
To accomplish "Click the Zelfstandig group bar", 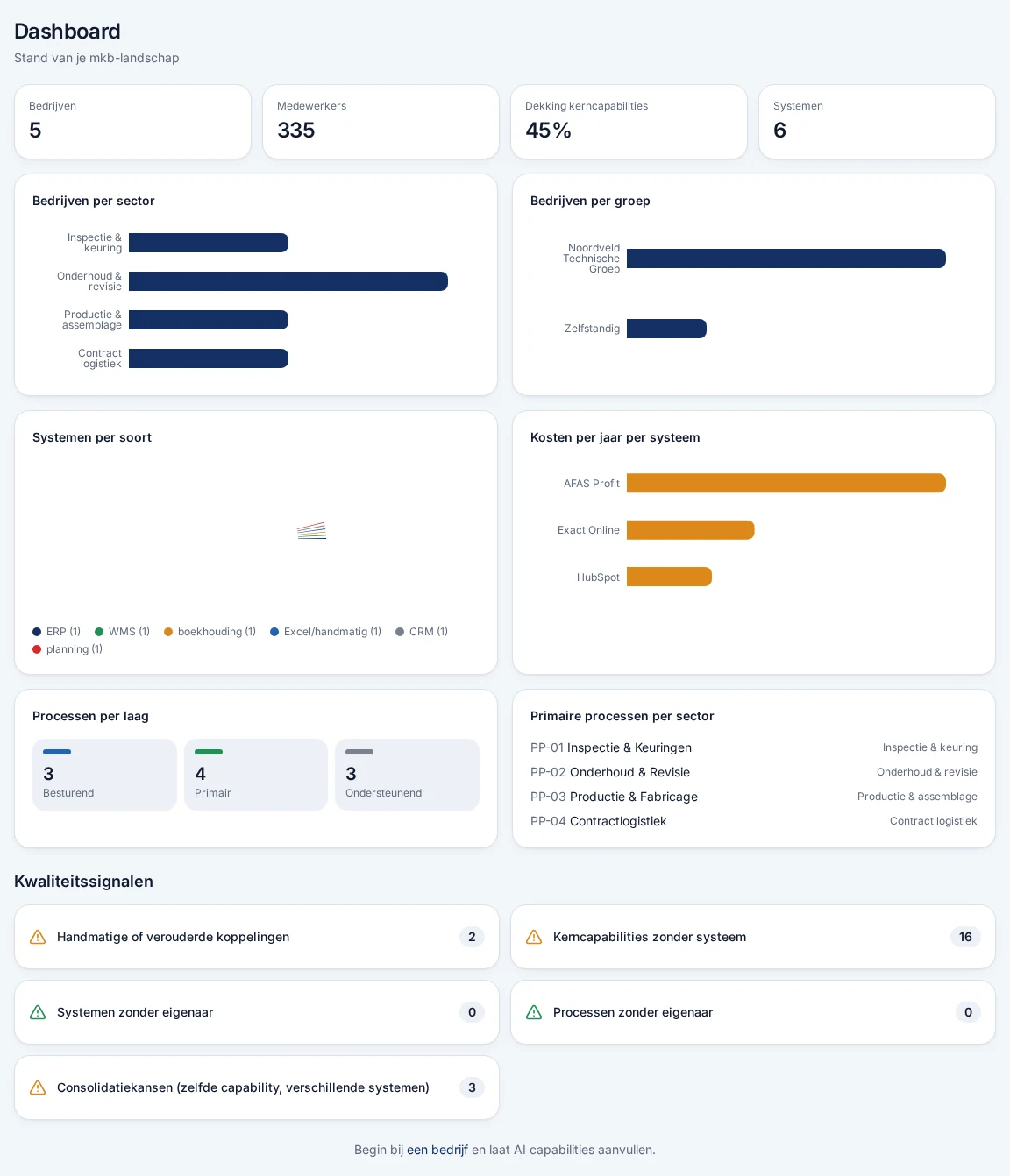I will (666, 329).
